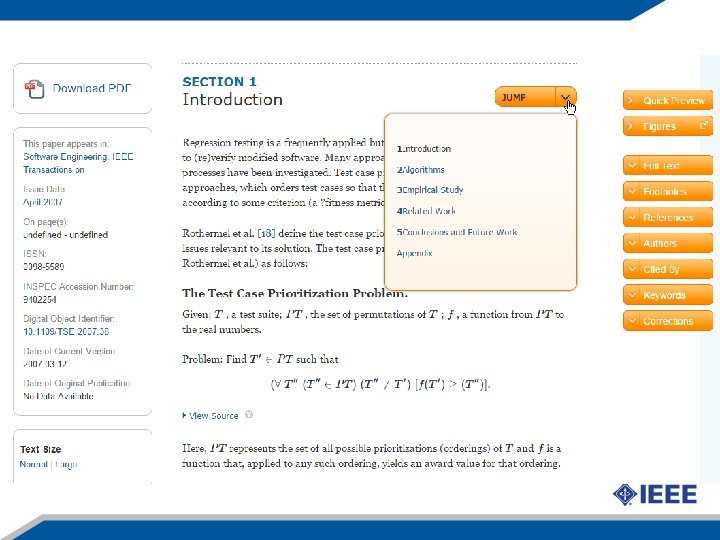Open citation reference [18] link

[x=266, y=233]
